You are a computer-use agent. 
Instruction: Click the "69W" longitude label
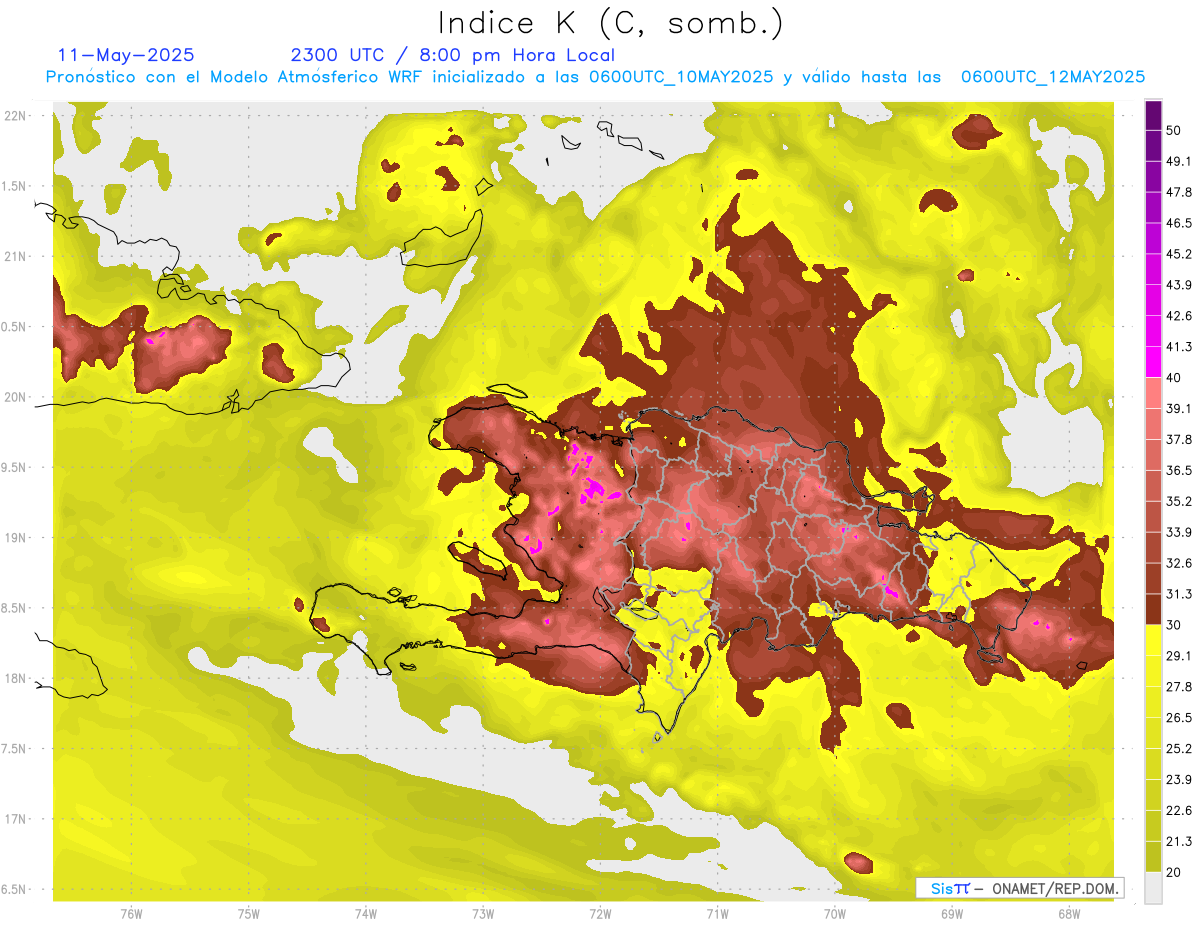click(x=952, y=914)
